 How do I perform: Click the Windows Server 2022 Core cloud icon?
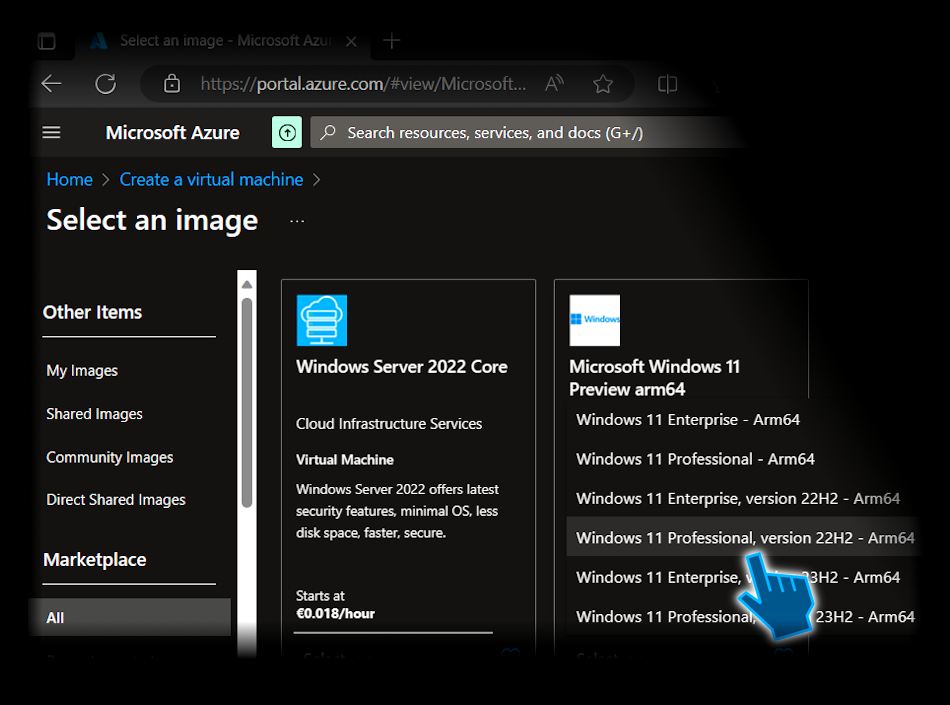tap(322, 320)
